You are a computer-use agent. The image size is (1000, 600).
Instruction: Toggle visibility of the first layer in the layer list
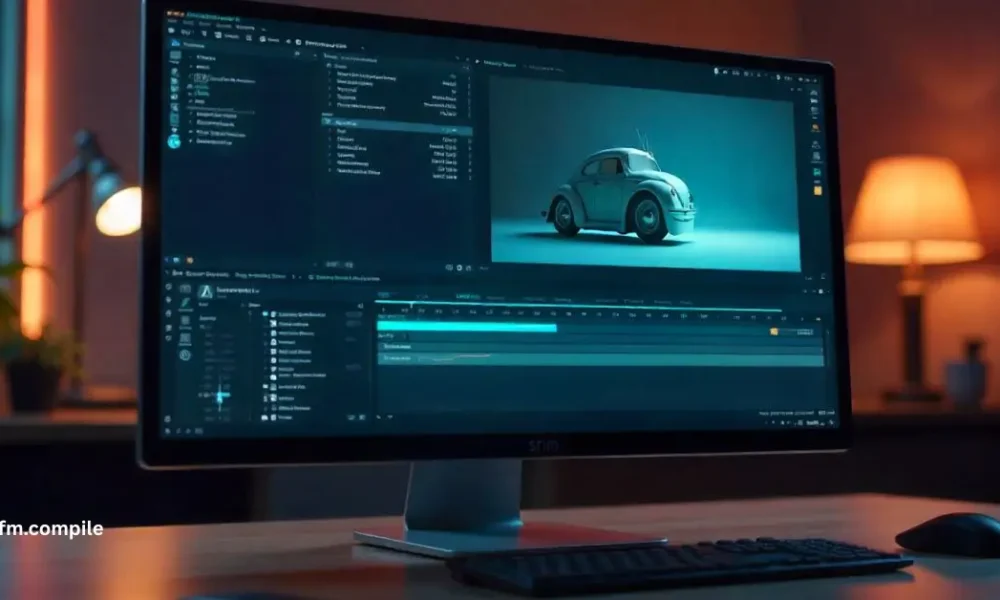coord(267,314)
